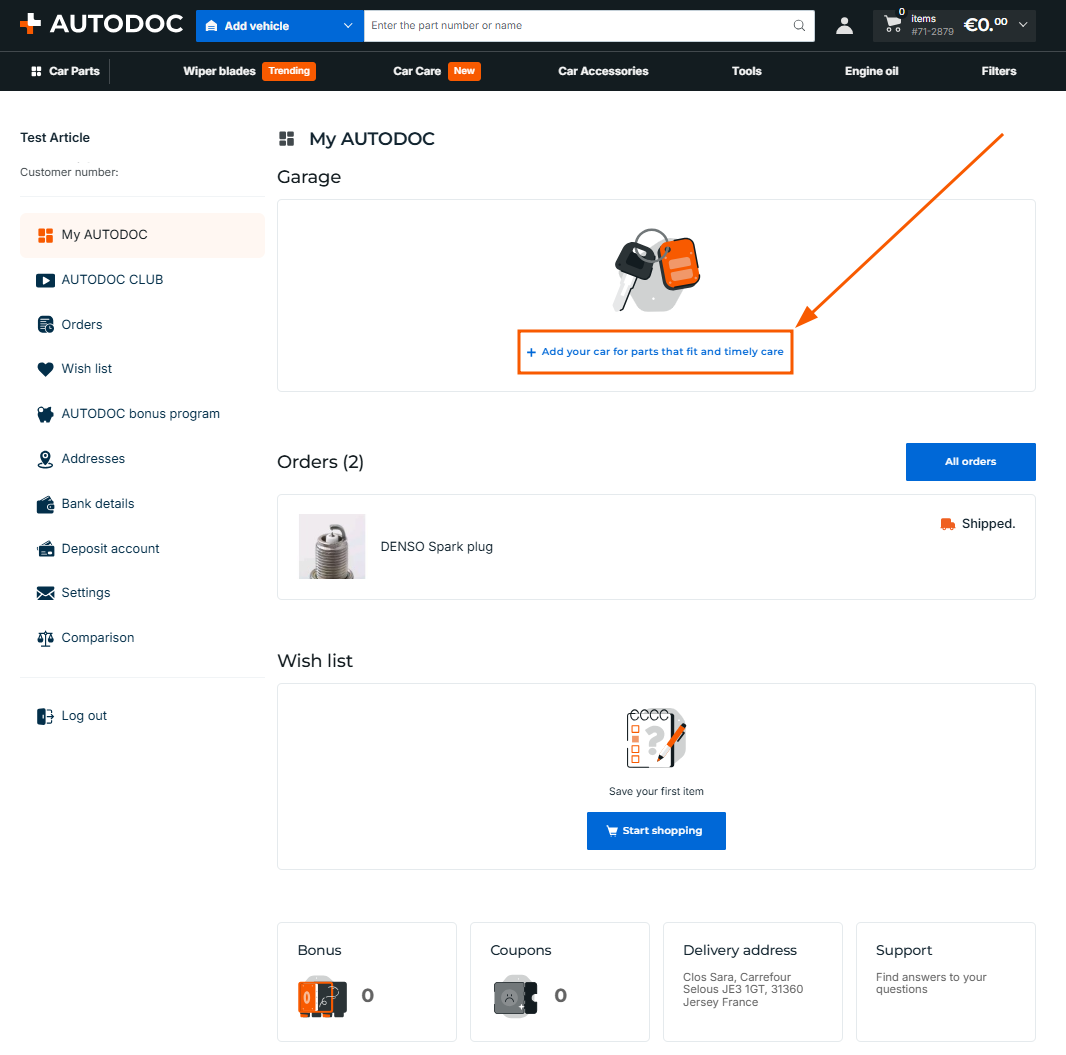Open the Wiper blades menu item
Screen dimensions: 1066x1055
coord(219,71)
